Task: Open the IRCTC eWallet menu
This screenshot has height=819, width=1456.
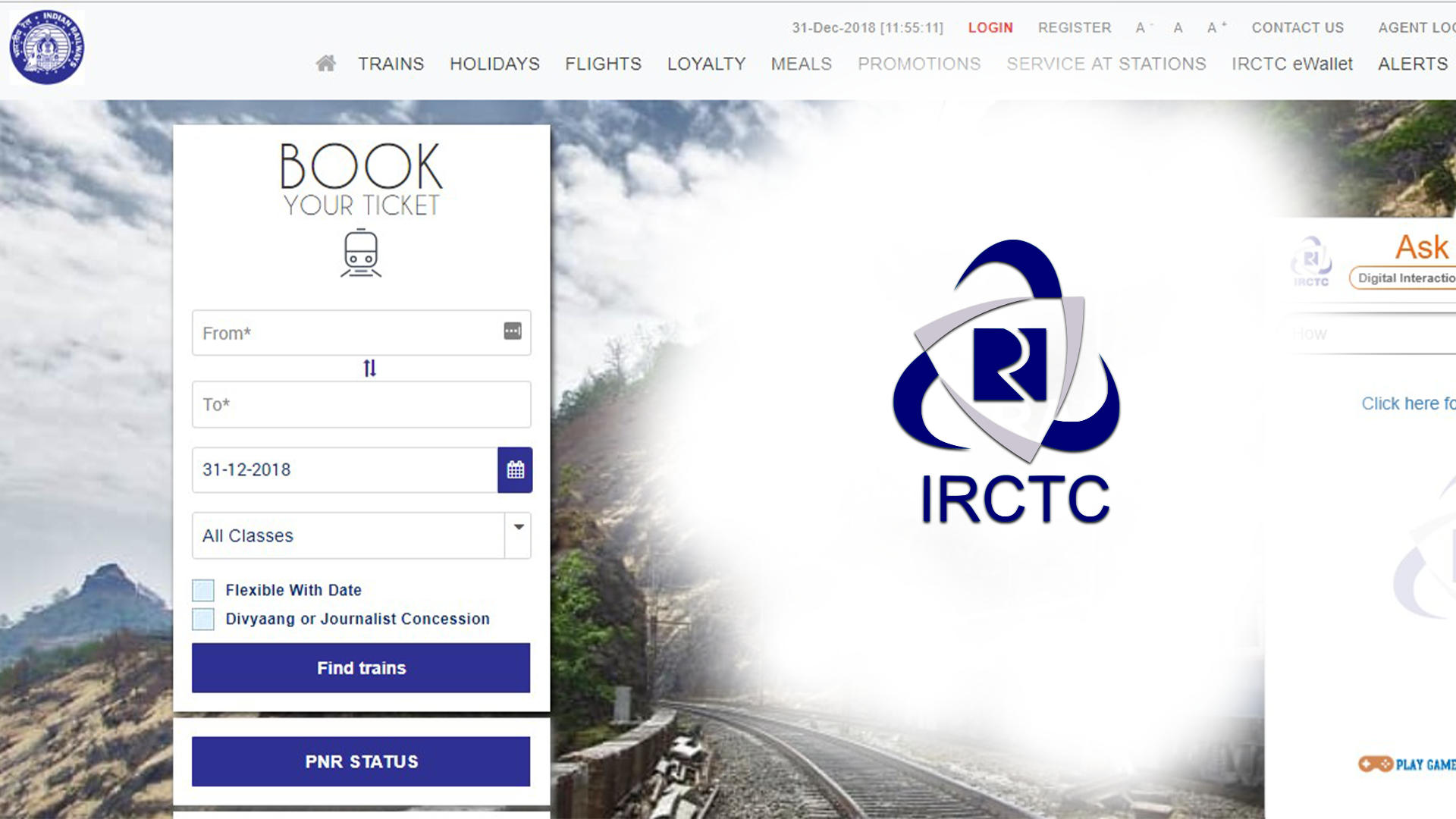Action: 1292,64
